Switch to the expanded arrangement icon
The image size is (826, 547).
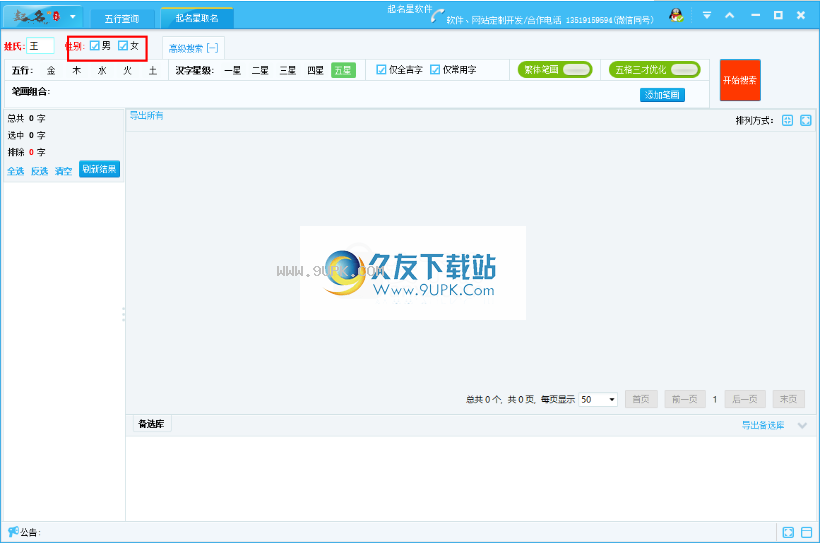click(x=805, y=120)
